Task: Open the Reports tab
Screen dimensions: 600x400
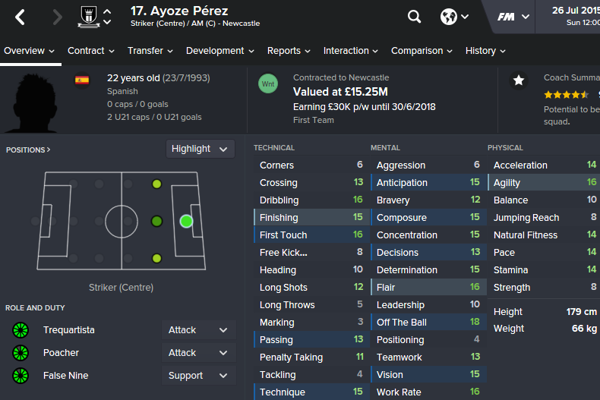Action: click(x=289, y=51)
